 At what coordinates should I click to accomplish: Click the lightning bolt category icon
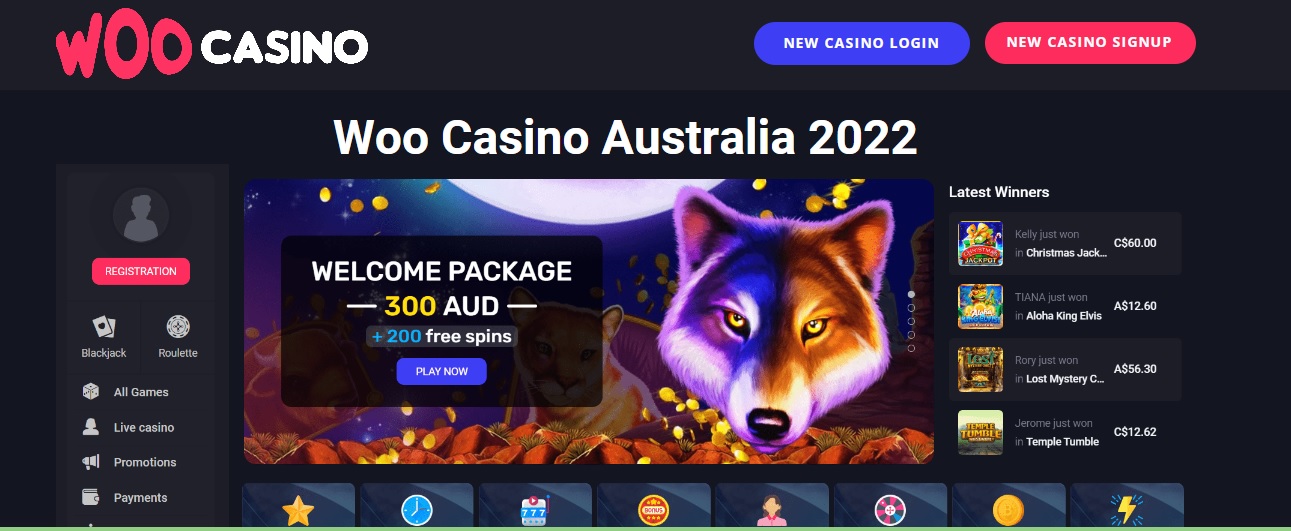coord(1126,510)
